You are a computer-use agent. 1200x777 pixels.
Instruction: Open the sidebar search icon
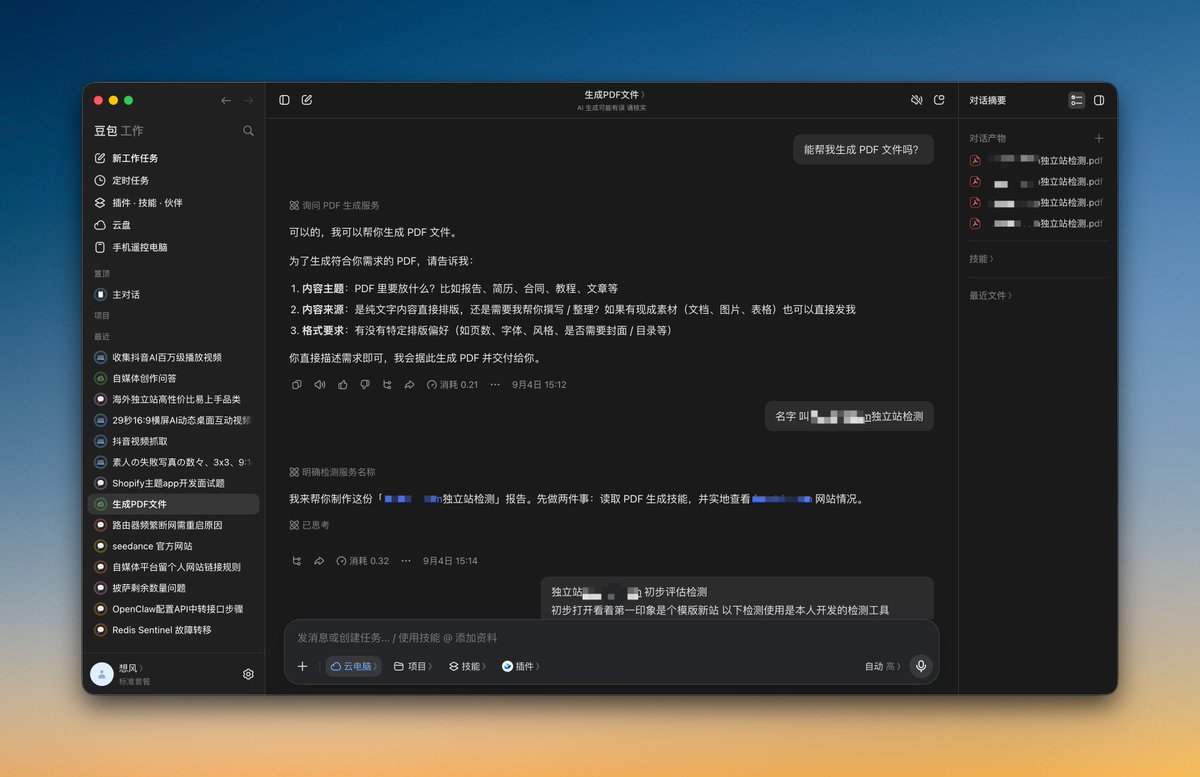pos(248,131)
